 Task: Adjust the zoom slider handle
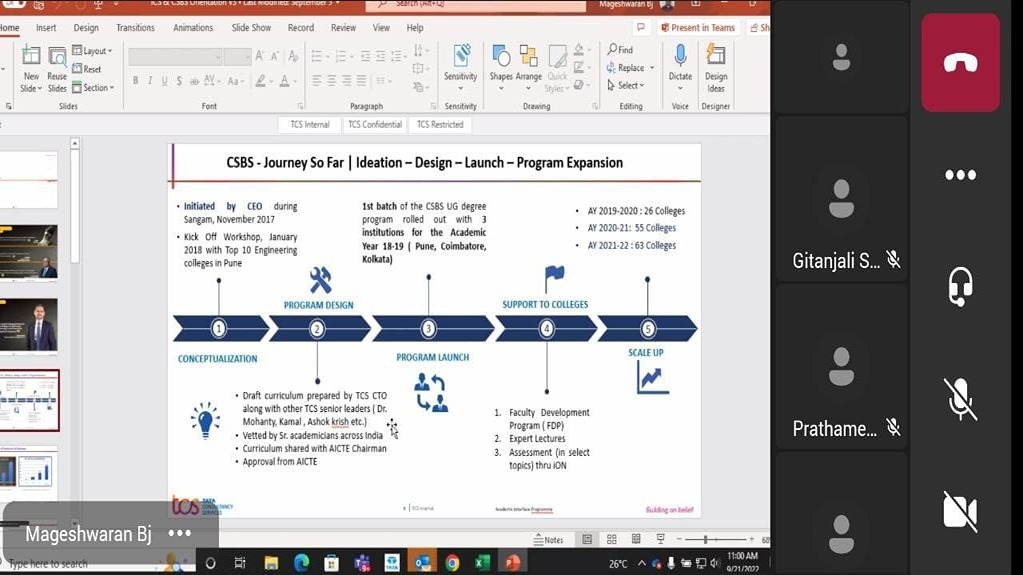click(705, 540)
